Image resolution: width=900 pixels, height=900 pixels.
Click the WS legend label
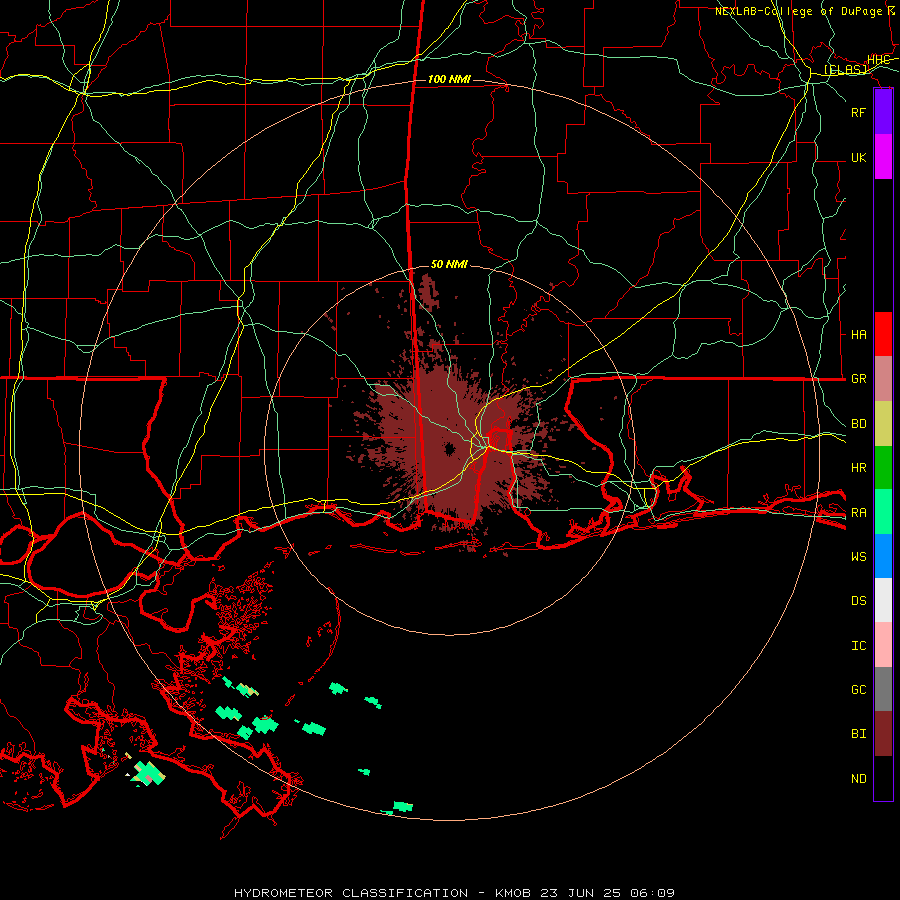[x=858, y=556]
